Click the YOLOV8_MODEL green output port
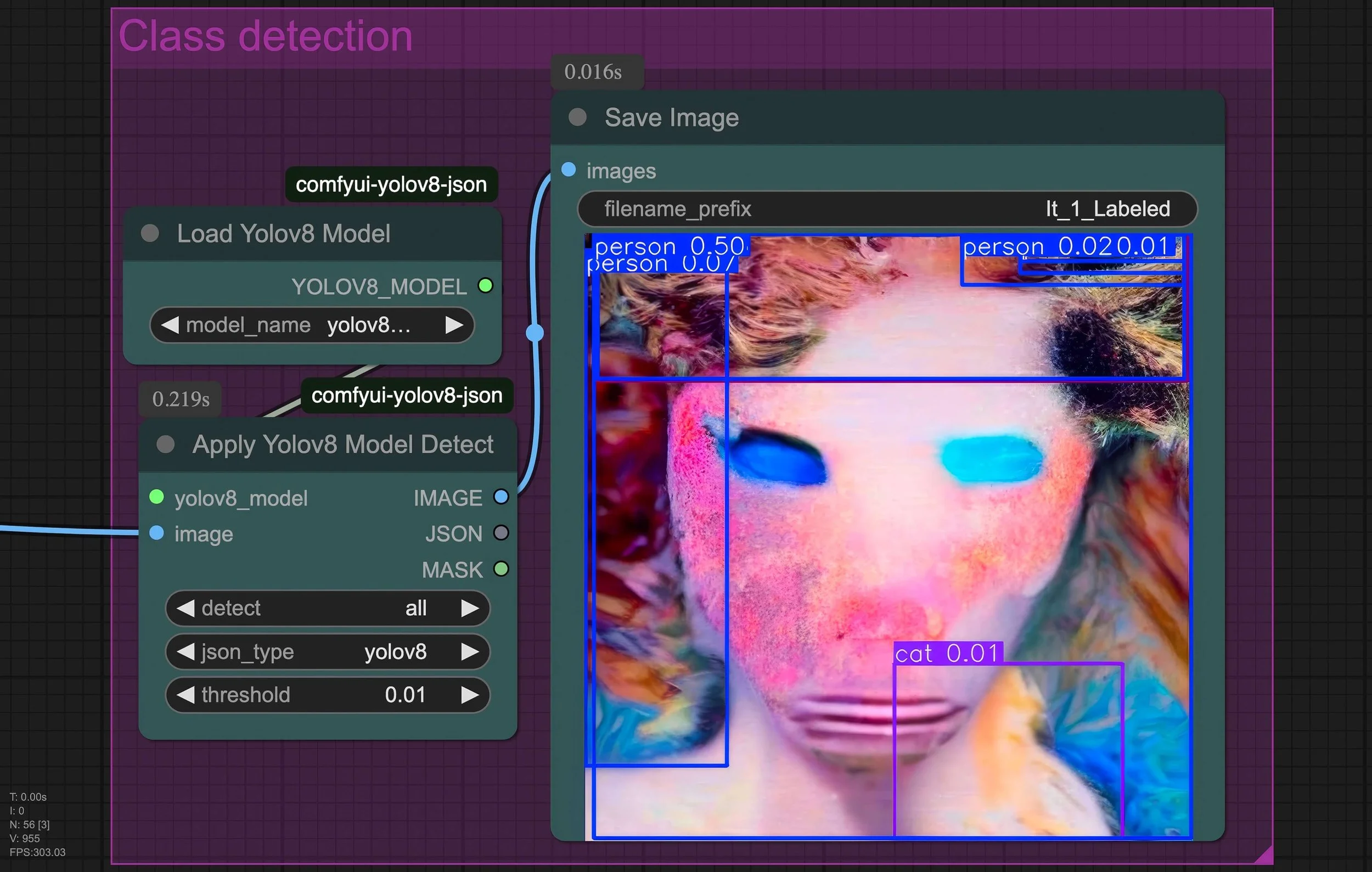The image size is (1372, 872). click(x=486, y=285)
